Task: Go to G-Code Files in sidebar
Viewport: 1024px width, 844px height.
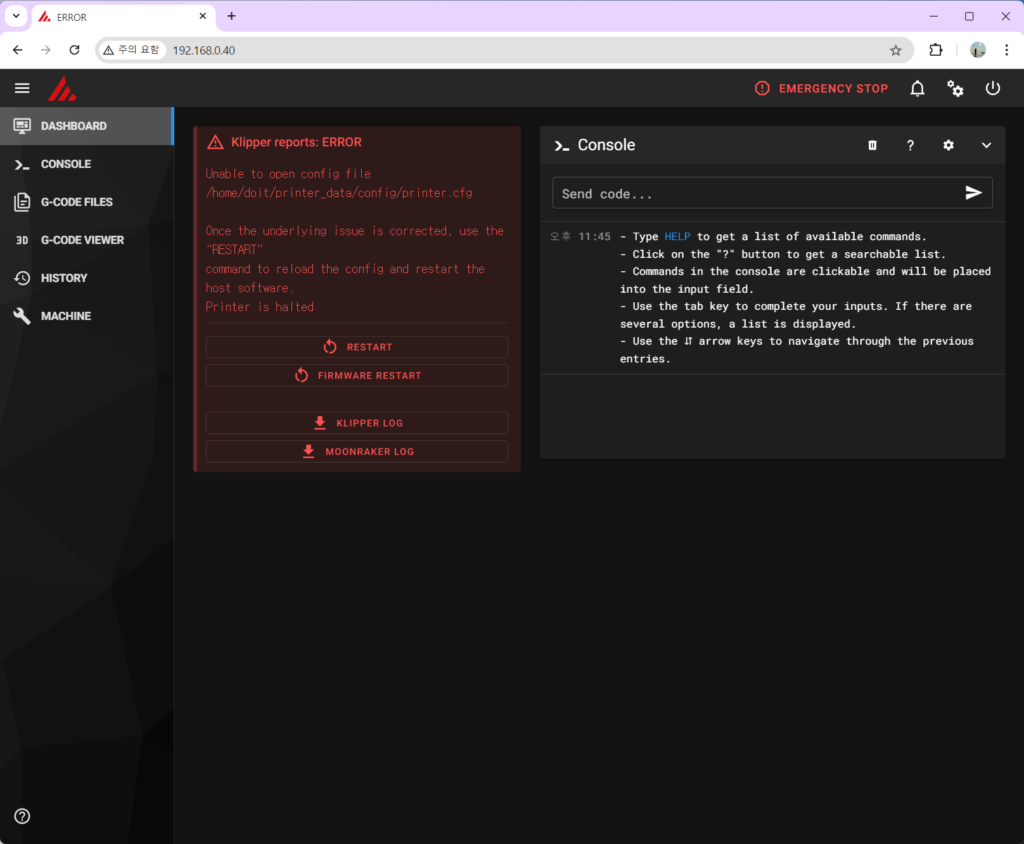Action: (76, 202)
